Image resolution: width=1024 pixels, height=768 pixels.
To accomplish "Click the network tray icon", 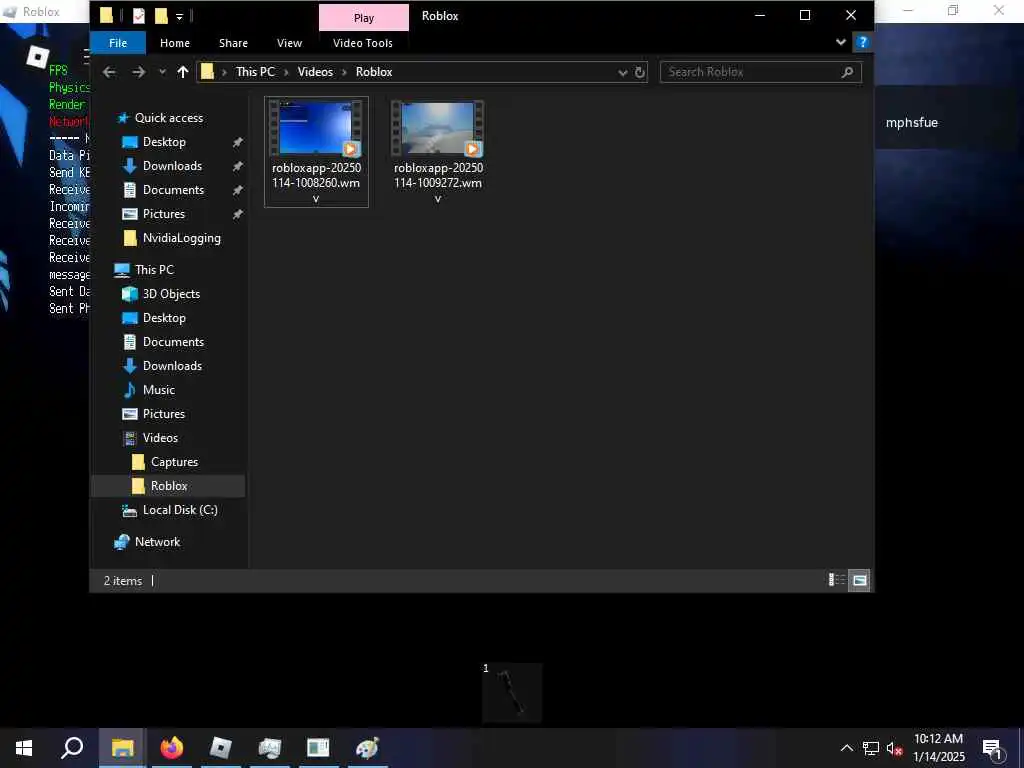I will pos(871,748).
